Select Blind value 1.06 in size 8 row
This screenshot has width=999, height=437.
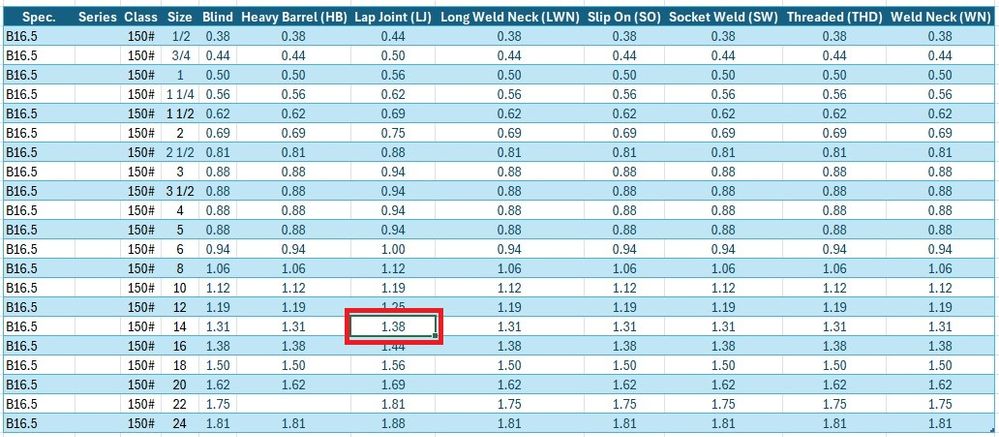pyautogui.click(x=218, y=269)
